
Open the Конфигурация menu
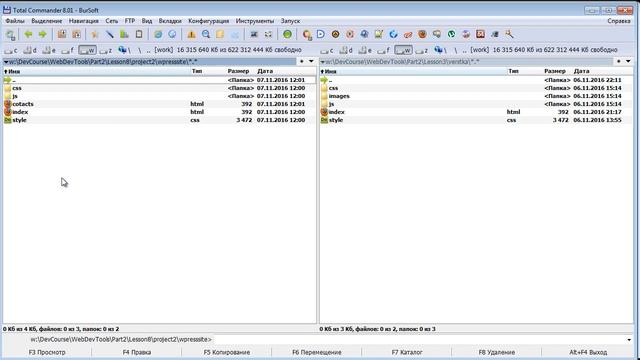209,21
